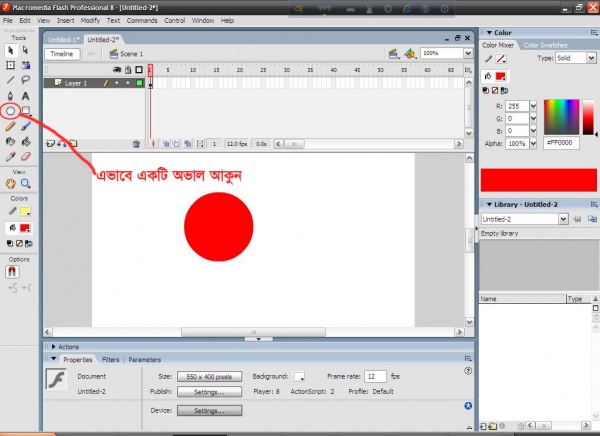The height and width of the screenshot is (436, 600).
Task: Open Properties panel help icon
Action: click(468, 371)
